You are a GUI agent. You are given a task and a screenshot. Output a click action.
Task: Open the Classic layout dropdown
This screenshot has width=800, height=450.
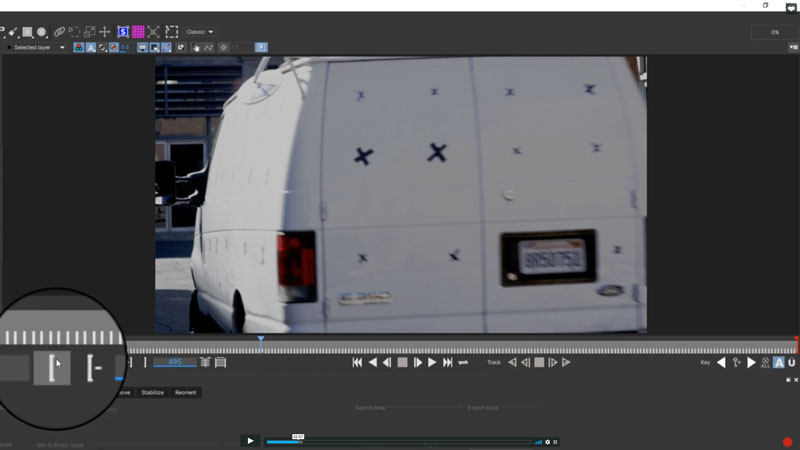(199, 32)
